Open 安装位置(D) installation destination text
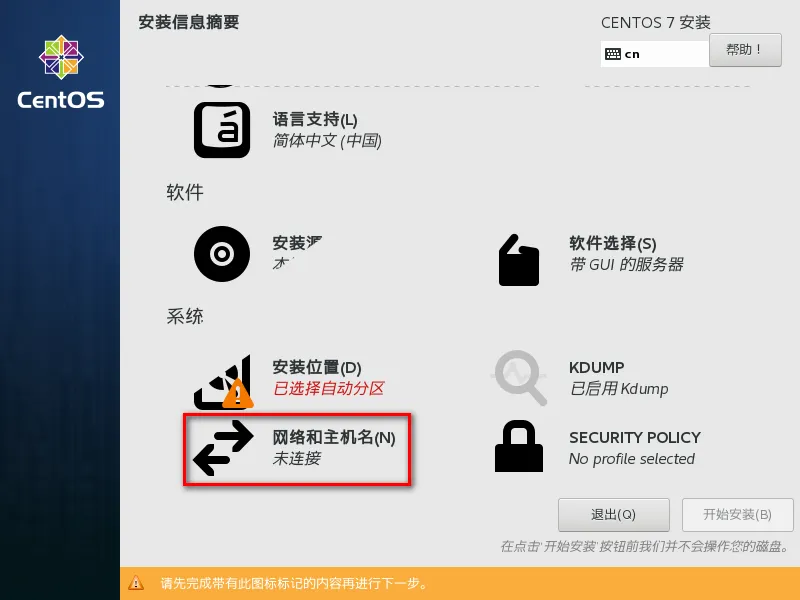Image resolution: width=800 pixels, height=600 pixels. point(317,367)
